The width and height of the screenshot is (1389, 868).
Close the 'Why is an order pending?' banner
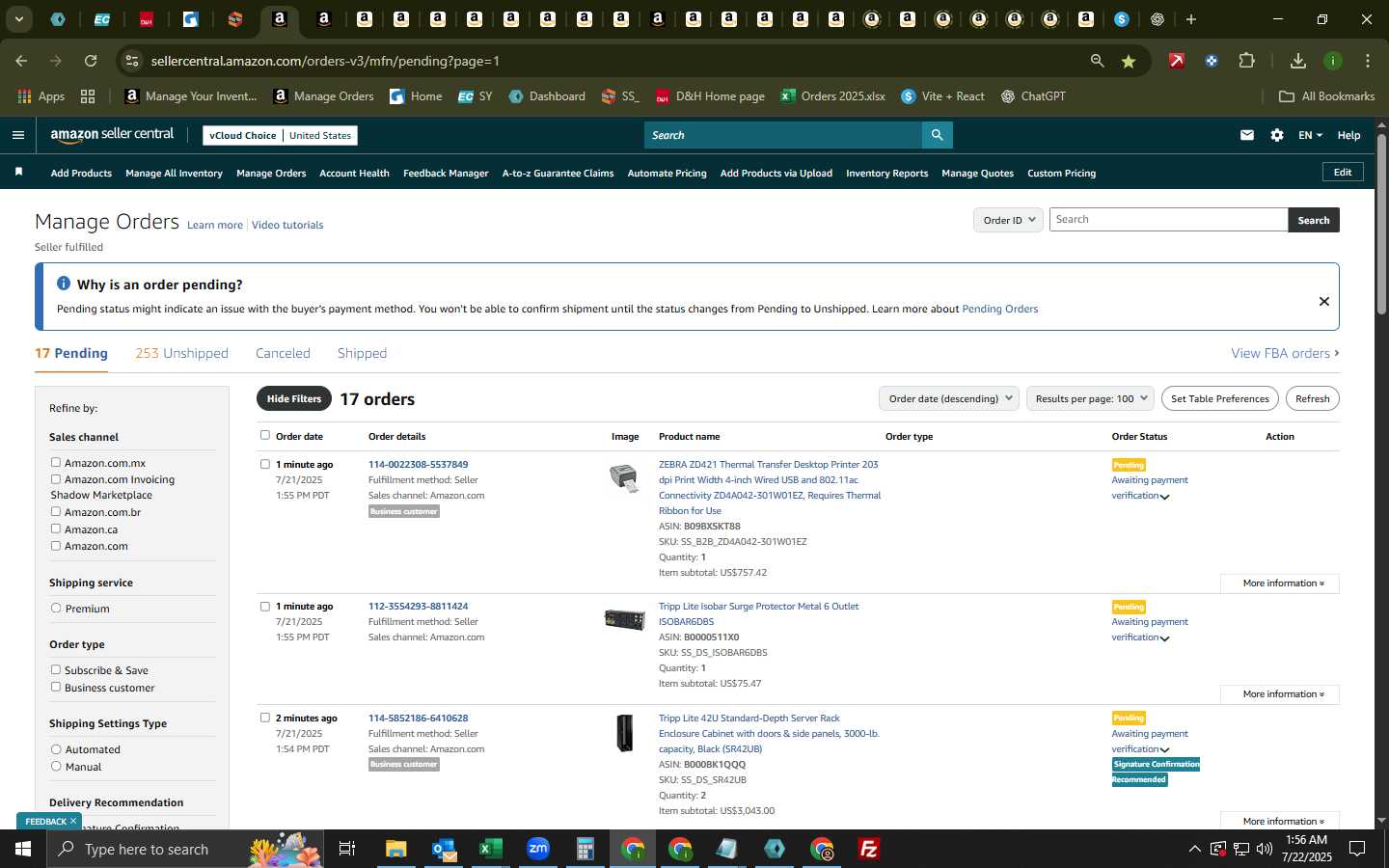(1323, 301)
